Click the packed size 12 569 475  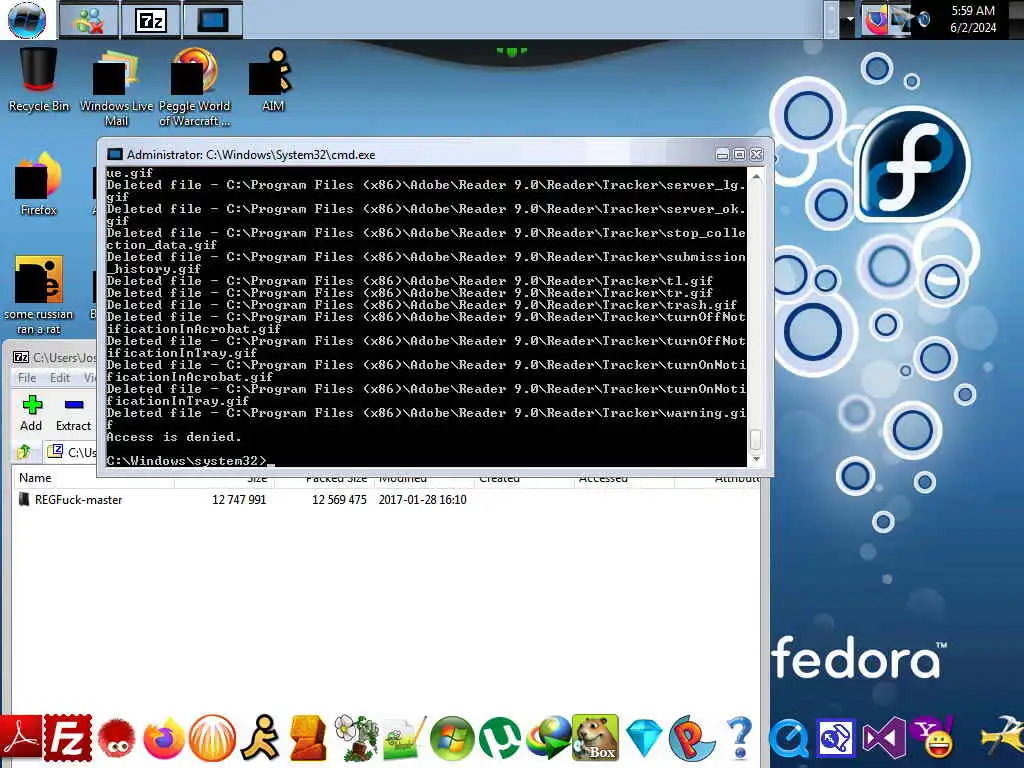(339, 500)
